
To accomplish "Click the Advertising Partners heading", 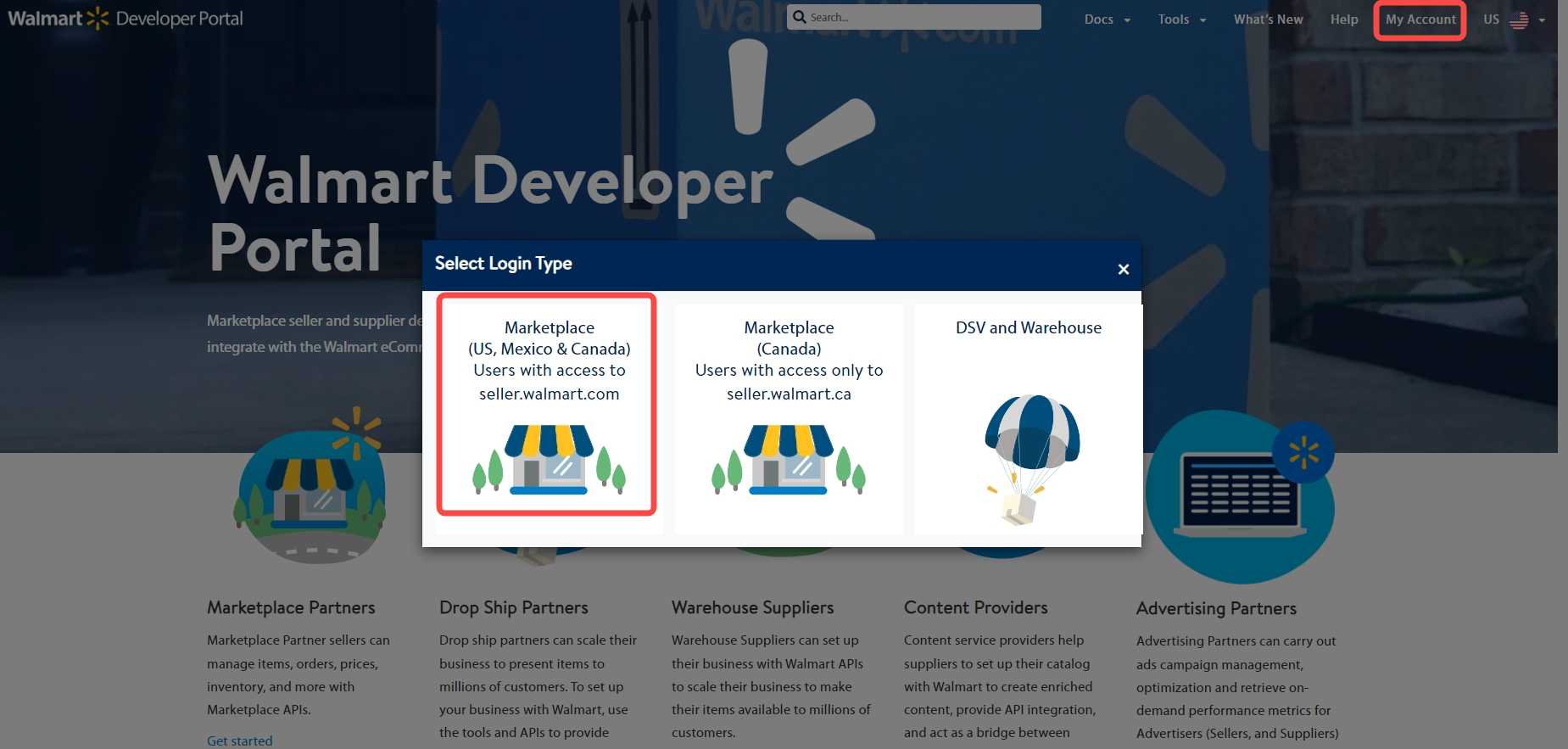I will [1217, 608].
